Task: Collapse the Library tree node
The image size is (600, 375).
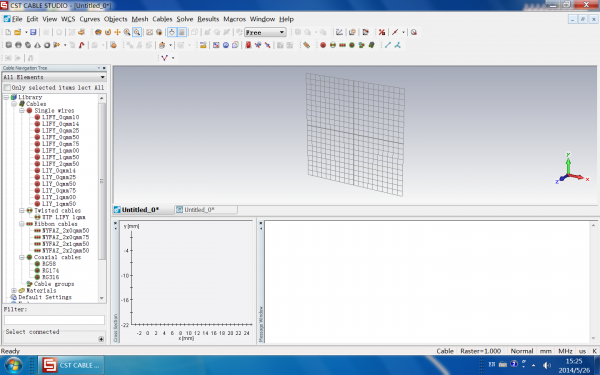Action: [x=6, y=97]
